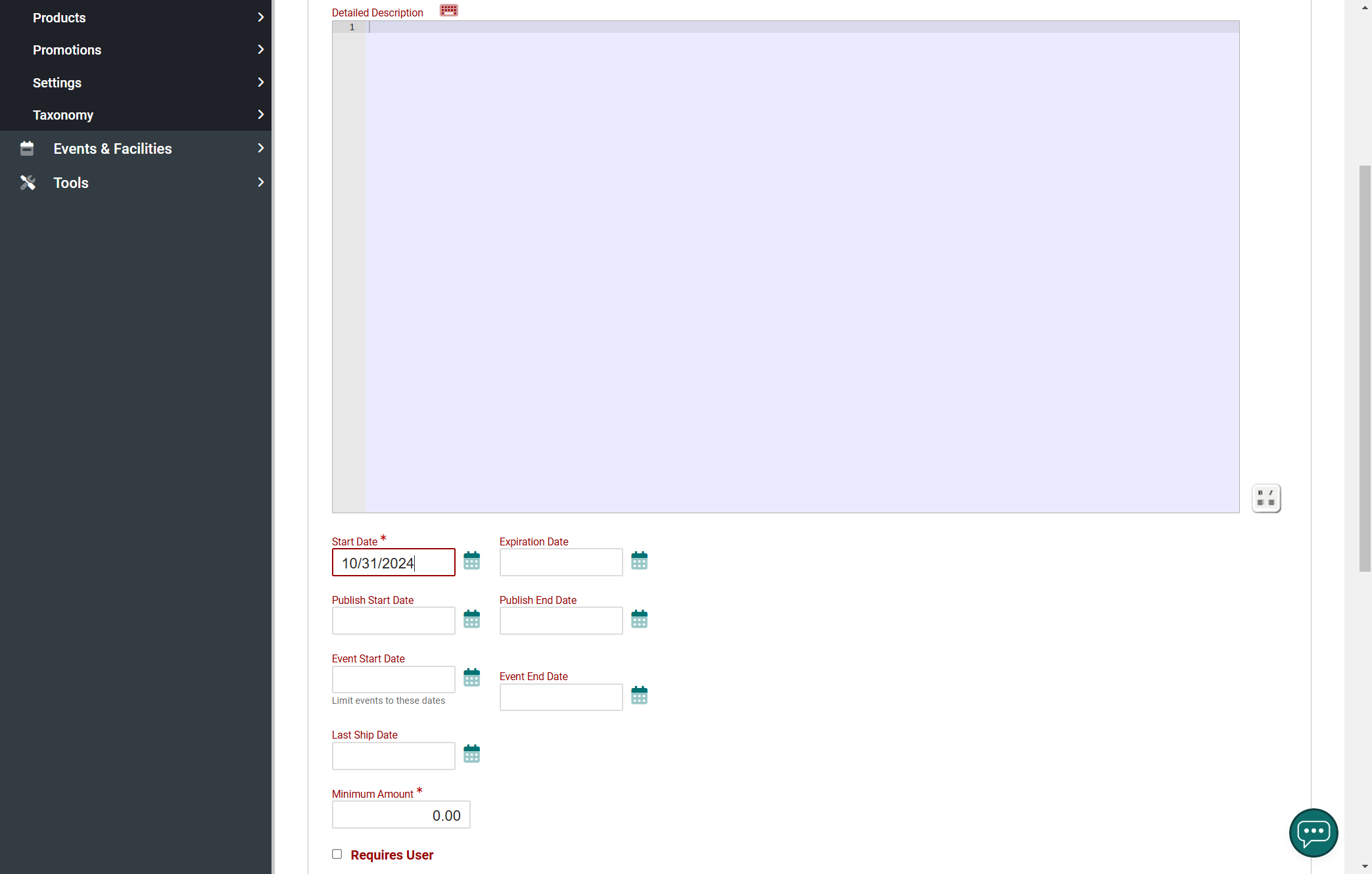
Task: Open the live chat bubble
Action: click(1313, 833)
